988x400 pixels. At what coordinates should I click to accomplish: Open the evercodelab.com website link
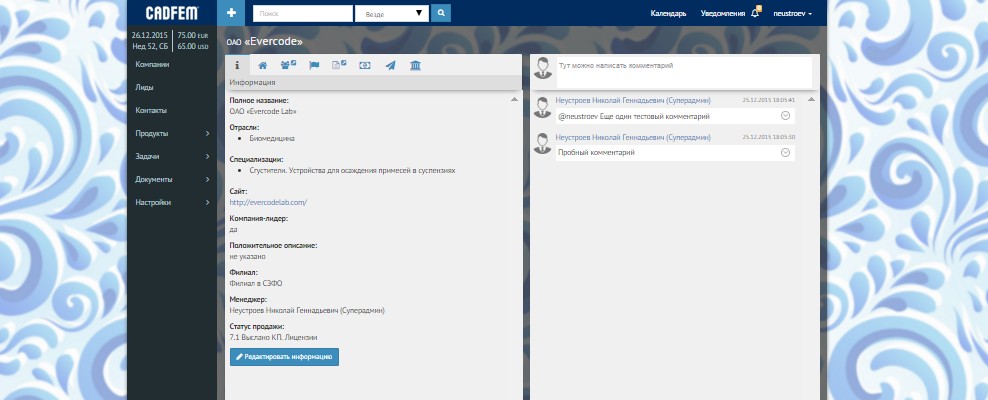[x=268, y=202]
